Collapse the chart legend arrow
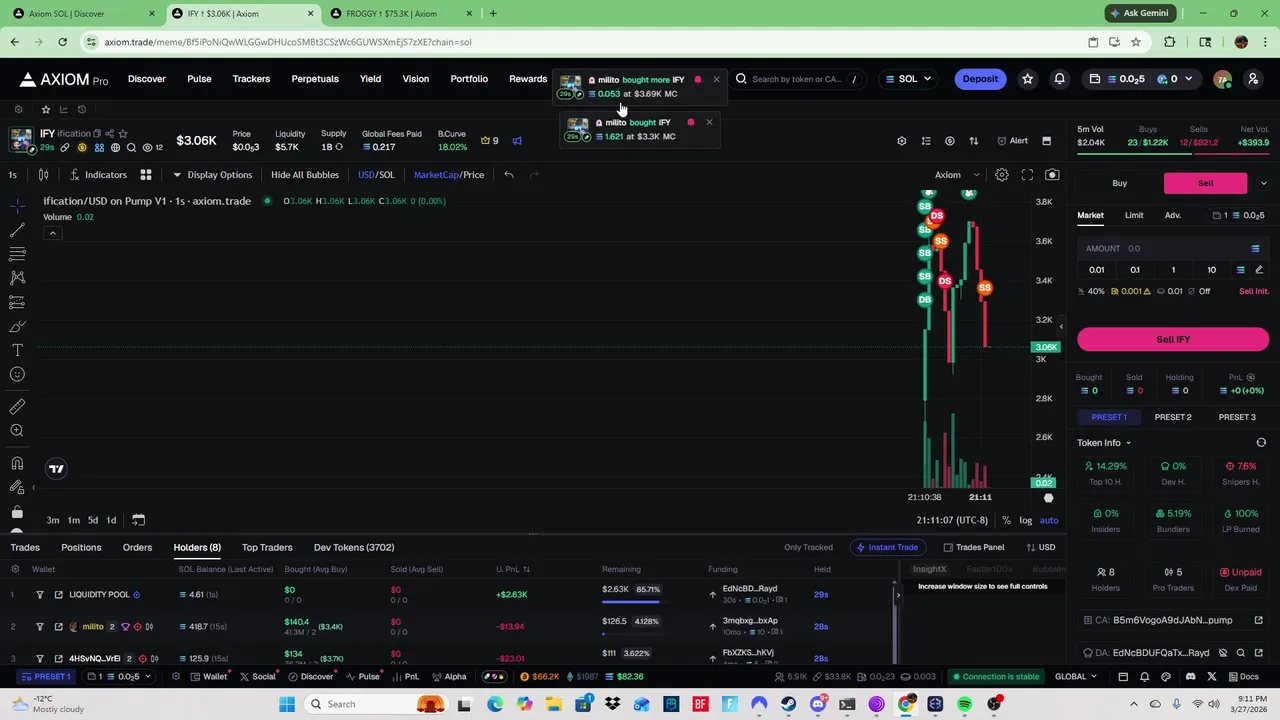This screenshot has height=720, width=1280. (52, 233)
